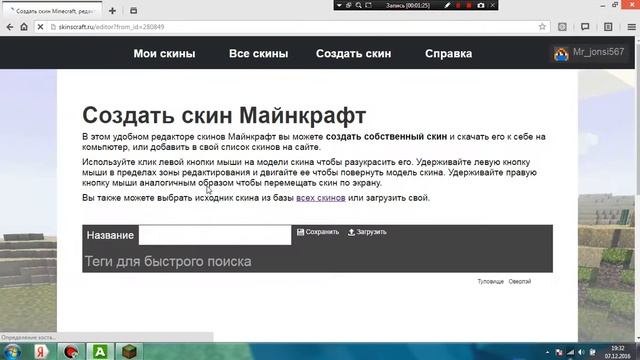Image resolution: width=640 pixels, height=360 pixels.
Task: Click the taskbar clock showing 19:32
Action: (x=618, y=352)
